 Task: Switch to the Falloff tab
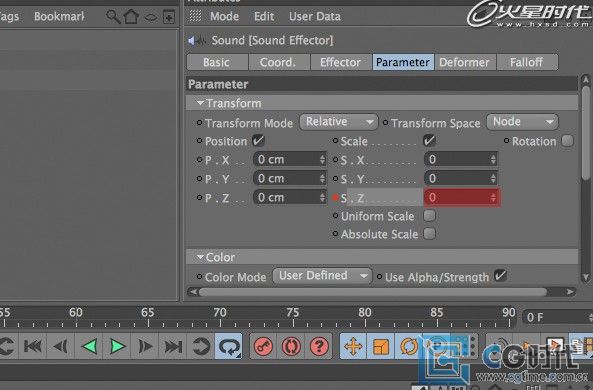pos(527,62)
